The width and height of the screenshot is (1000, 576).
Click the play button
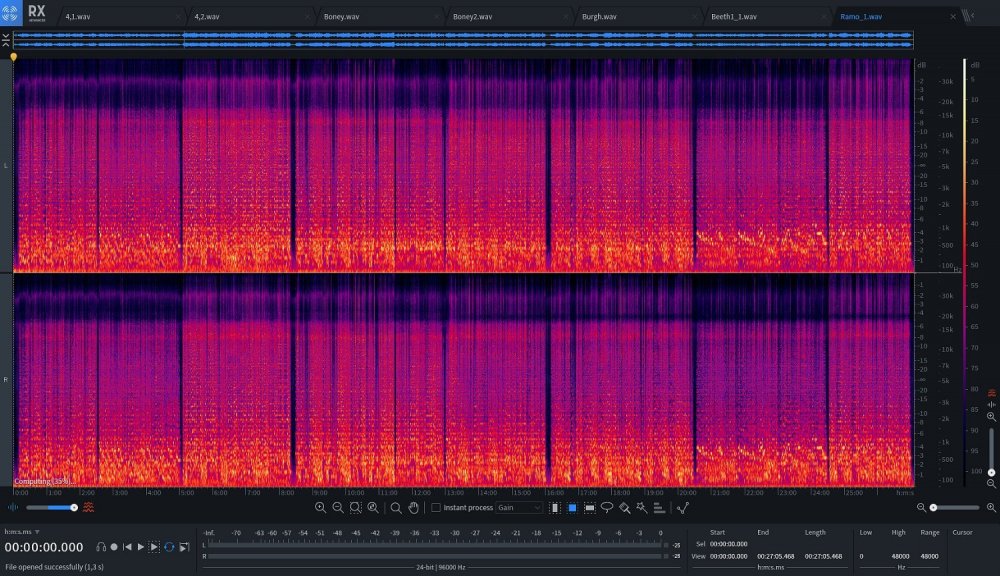pos(141,547)
